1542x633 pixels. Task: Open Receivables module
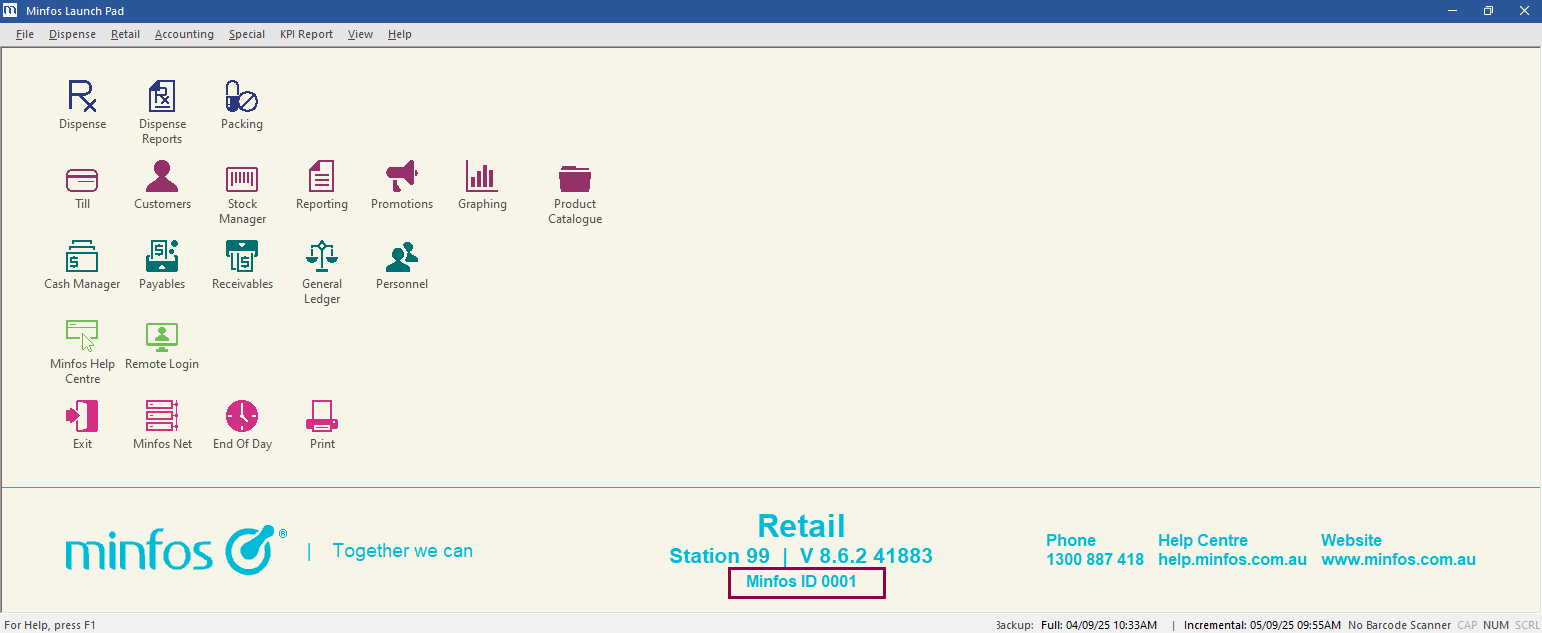(x=242, y=256)
